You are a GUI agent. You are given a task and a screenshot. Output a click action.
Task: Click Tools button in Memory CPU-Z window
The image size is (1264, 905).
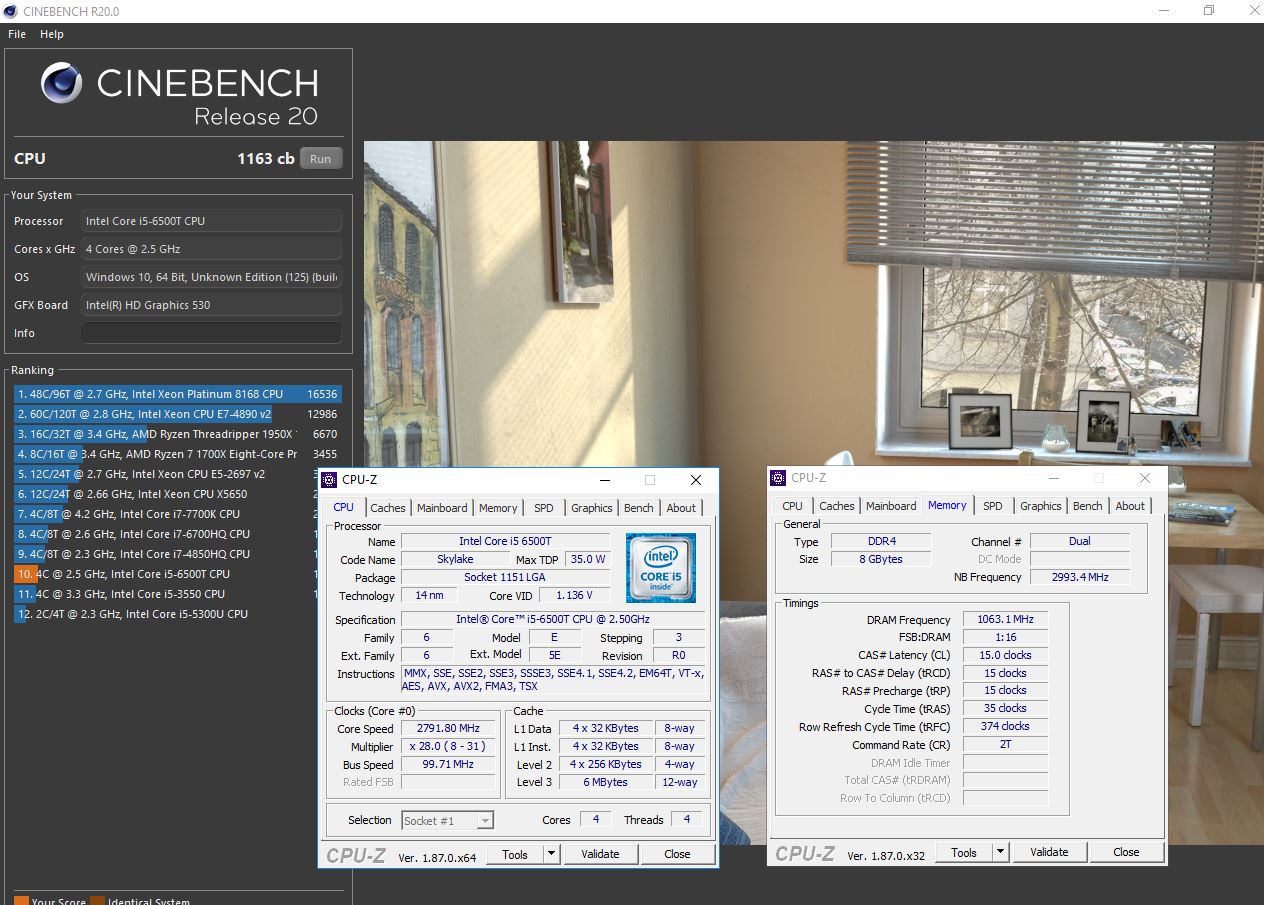coord(964,852)
